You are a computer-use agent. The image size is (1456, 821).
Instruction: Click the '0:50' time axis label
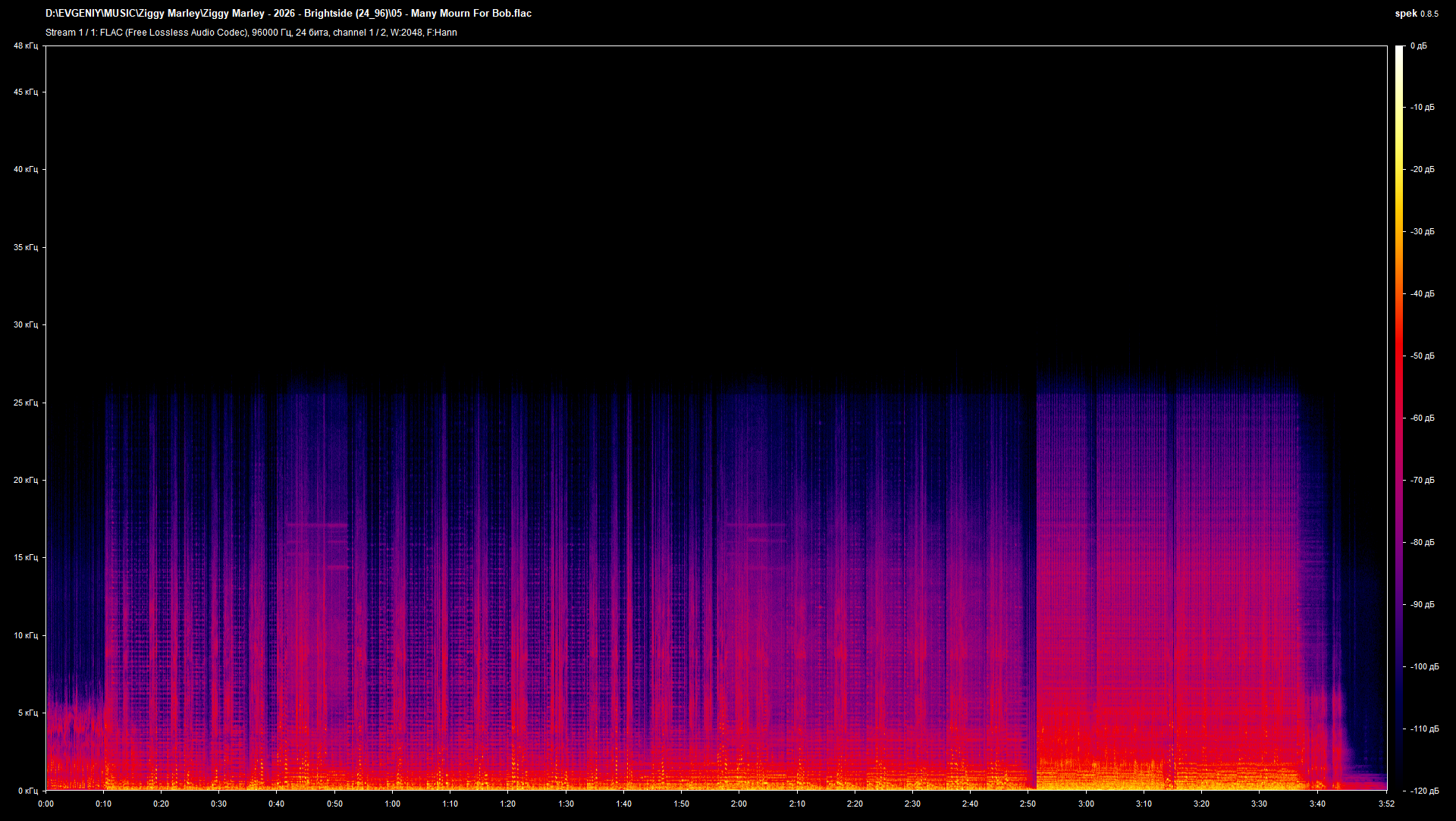point(334,804)
